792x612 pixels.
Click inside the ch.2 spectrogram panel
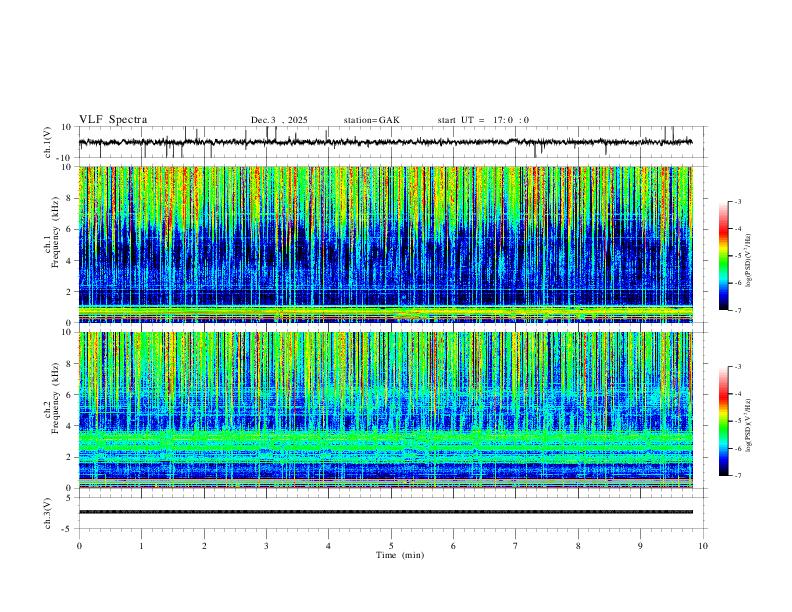(x=386, y=410)
